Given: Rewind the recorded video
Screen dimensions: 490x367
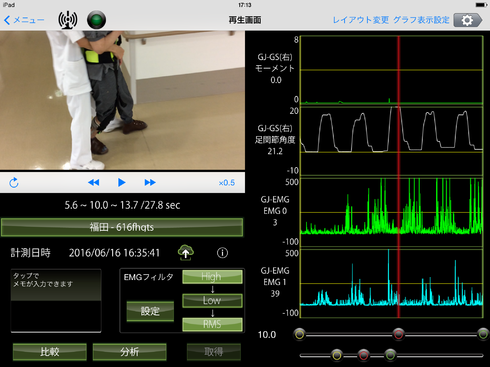Looking at the screenshot, I should pyautogui.click(x=94, y=182).
